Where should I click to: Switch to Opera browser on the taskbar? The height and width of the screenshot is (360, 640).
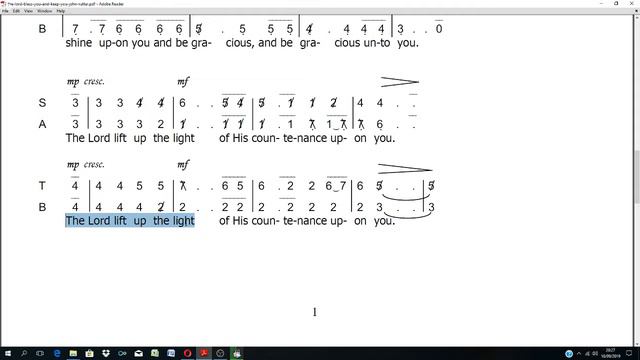(x=187, y=353)
